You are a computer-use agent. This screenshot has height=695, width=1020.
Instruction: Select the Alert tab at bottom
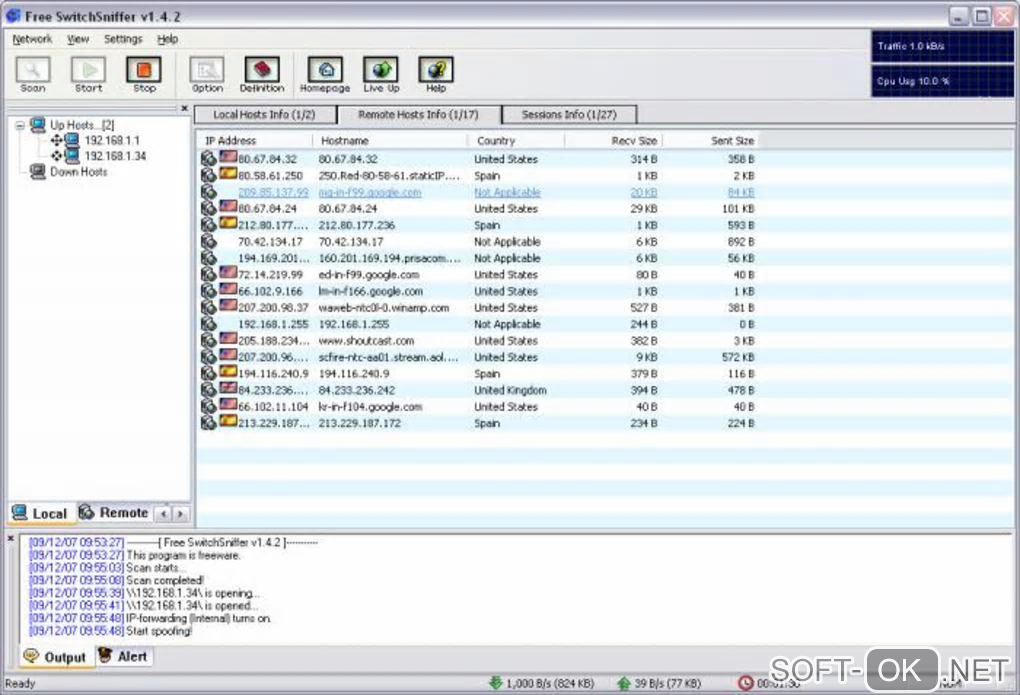pos(124,656)
